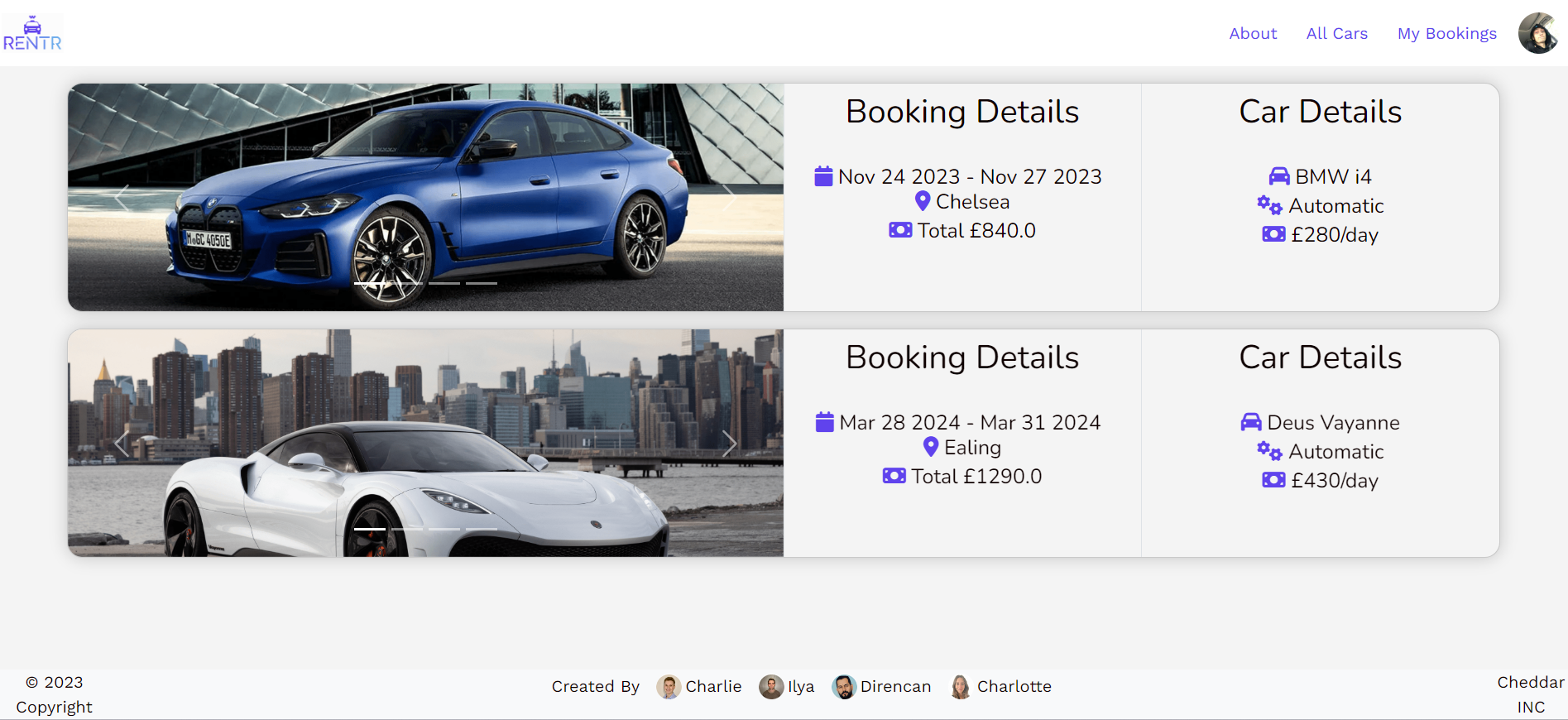Click 'Cheddar INC' footer text

[1531, 694]
